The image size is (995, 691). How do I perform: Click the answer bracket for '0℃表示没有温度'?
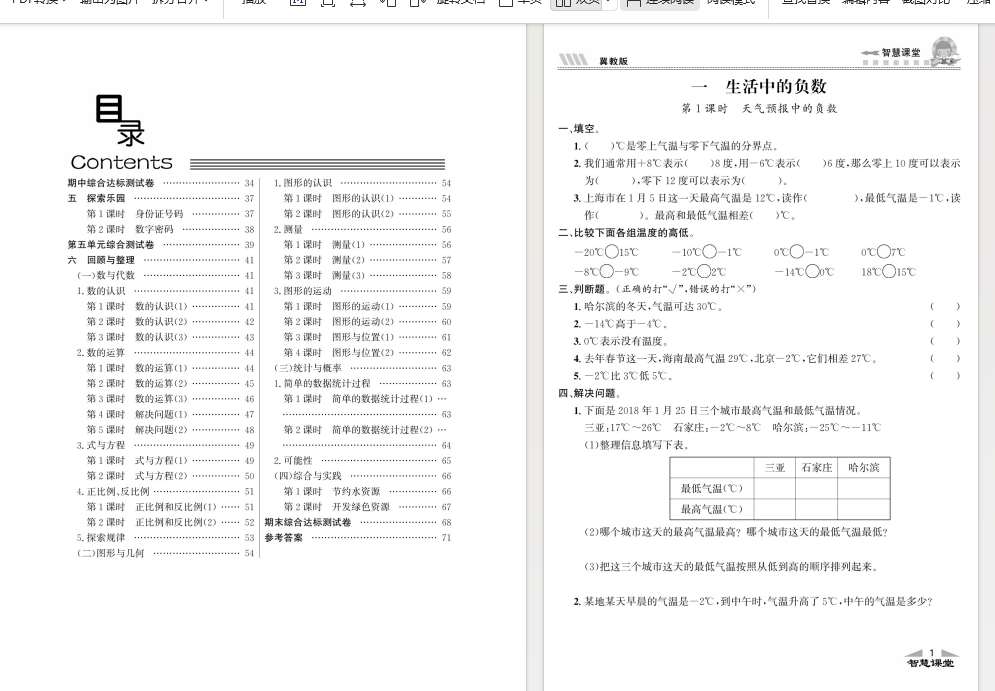(945, 341)
